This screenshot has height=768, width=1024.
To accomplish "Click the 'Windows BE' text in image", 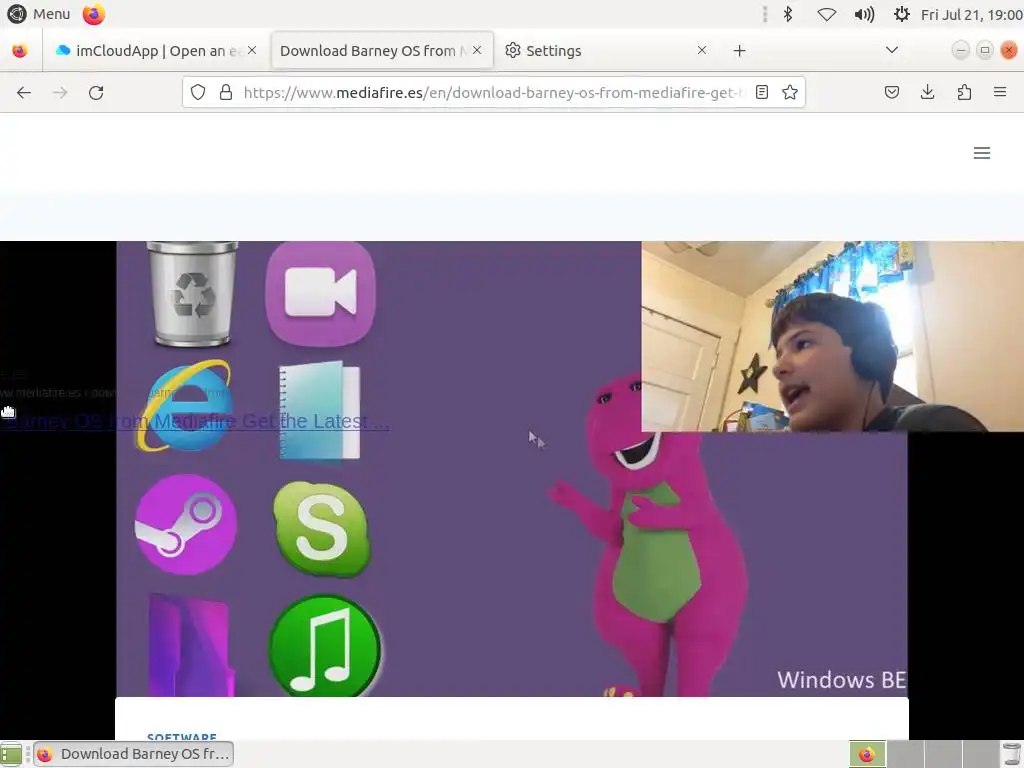I will pos(841,680).
